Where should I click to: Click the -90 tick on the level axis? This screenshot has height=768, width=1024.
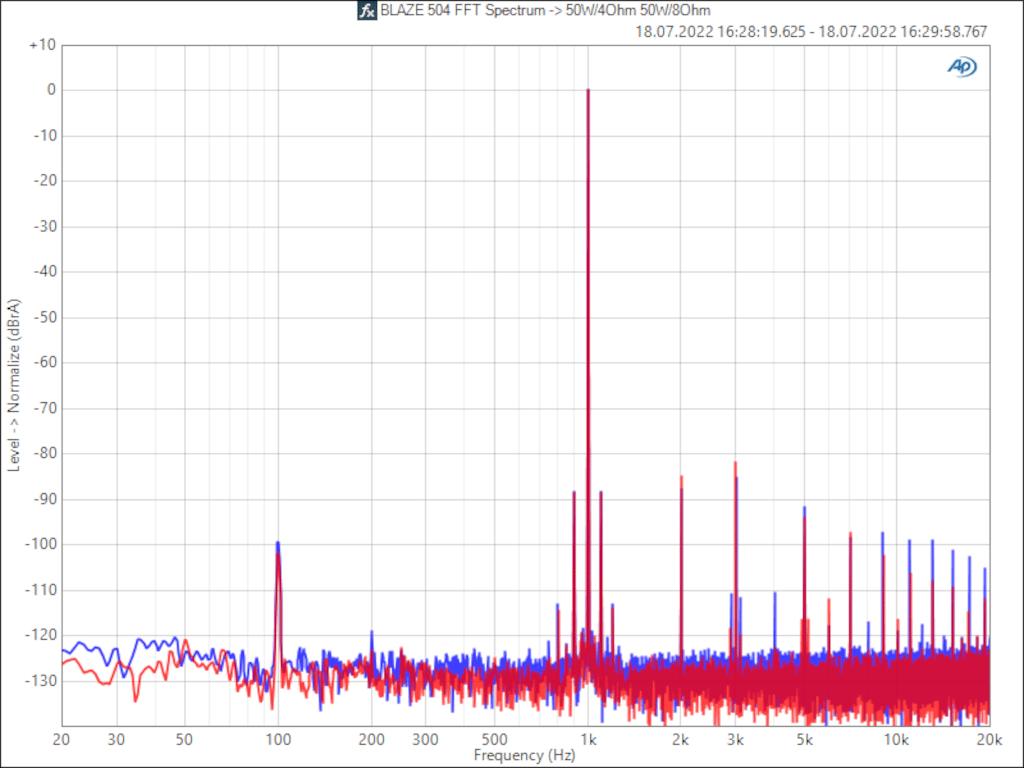click(45, 499)
